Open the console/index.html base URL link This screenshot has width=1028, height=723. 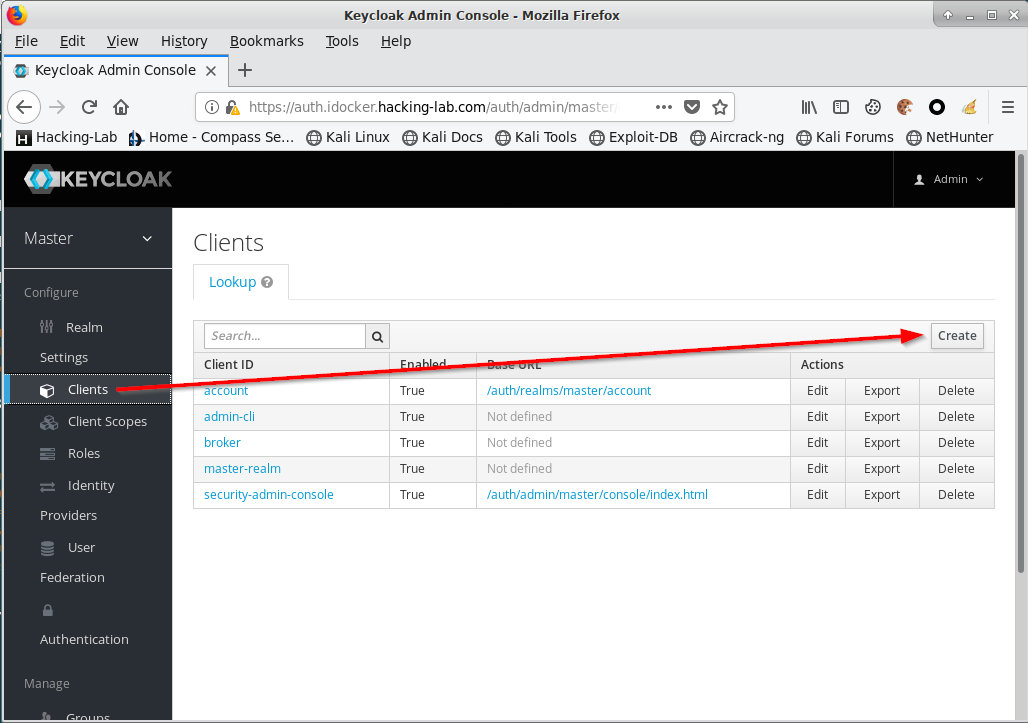tap(597, 495)
